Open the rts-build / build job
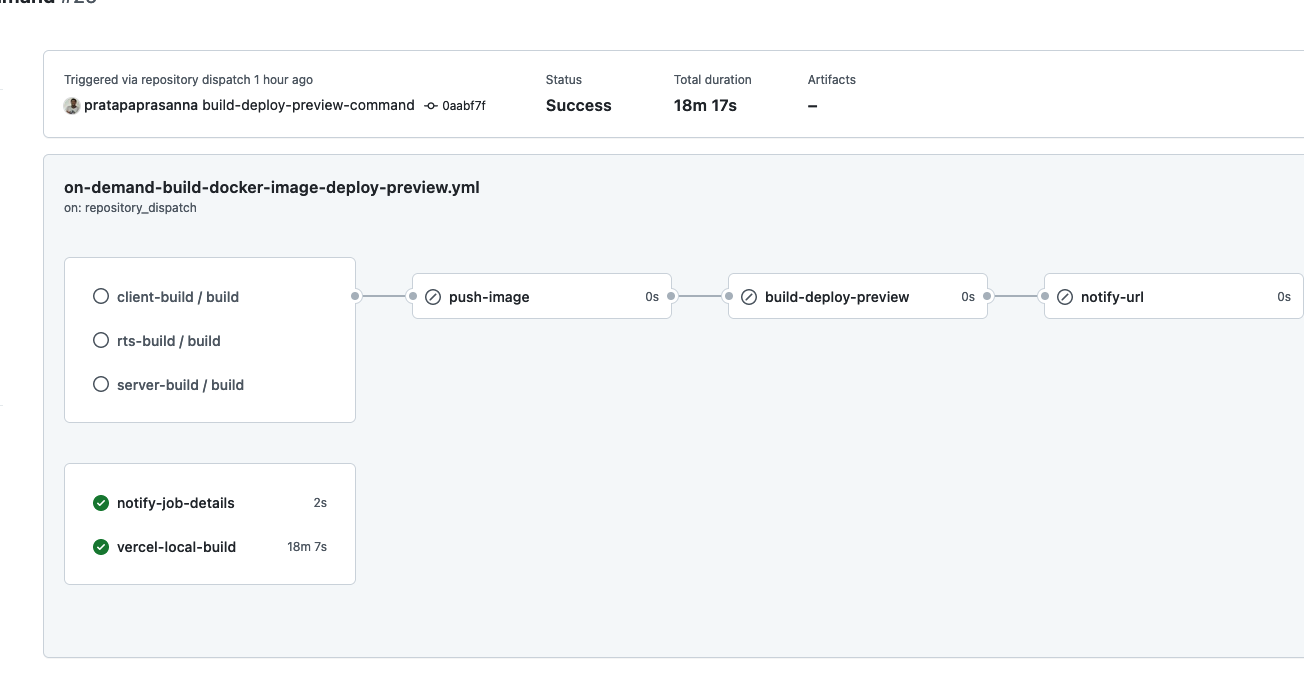 [169, 341]
